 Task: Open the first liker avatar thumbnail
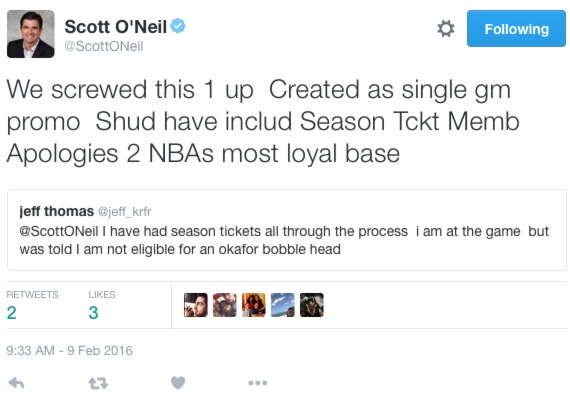196,305
